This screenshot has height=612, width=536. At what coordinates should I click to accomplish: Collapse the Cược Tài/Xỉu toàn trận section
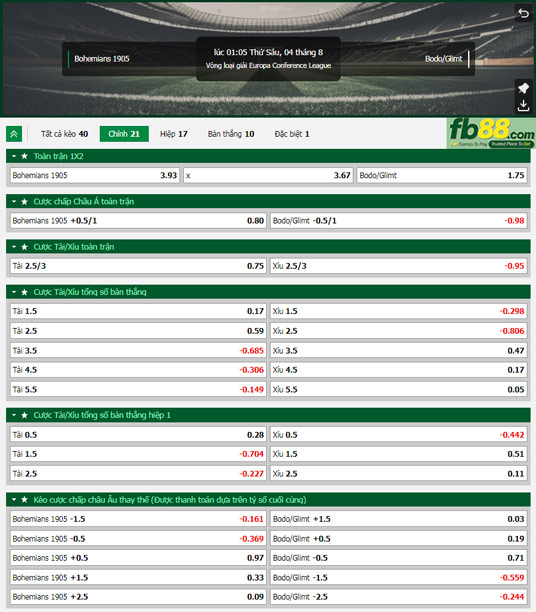(x=14, y=247)
